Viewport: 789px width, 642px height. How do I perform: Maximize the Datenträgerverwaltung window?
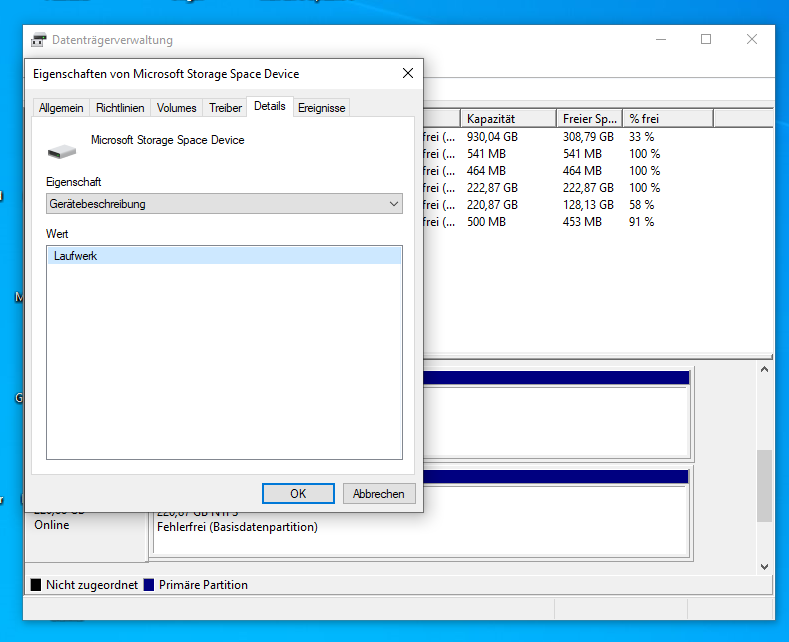(x=706, y=39)
